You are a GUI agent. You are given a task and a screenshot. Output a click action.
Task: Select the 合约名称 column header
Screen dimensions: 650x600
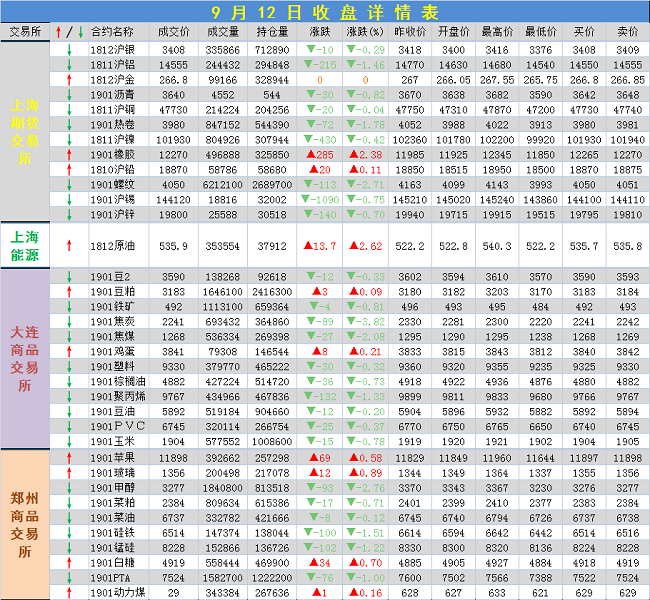[x=112, y=32]
